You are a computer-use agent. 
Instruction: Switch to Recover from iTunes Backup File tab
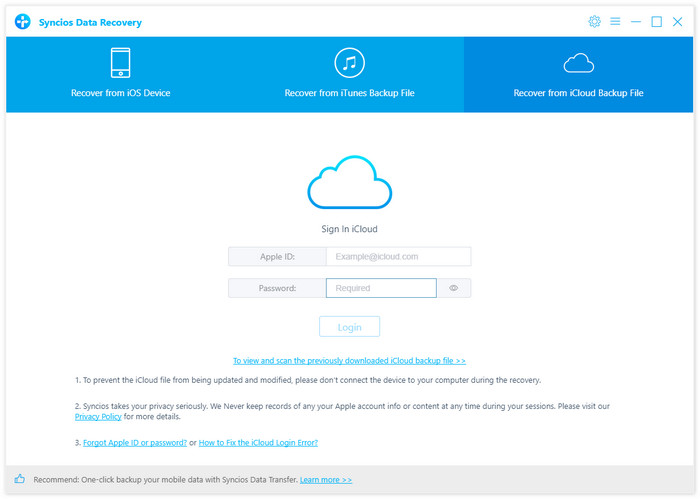[x=349, y=75]
